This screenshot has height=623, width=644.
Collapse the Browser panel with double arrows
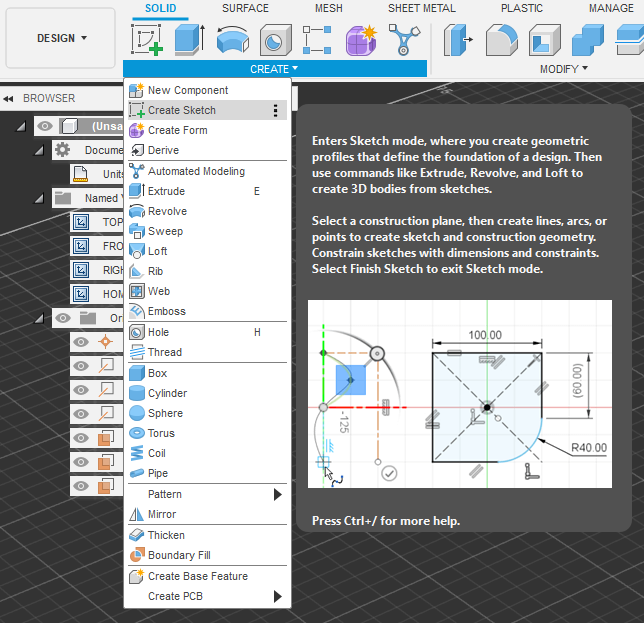(x=9, y=99)
